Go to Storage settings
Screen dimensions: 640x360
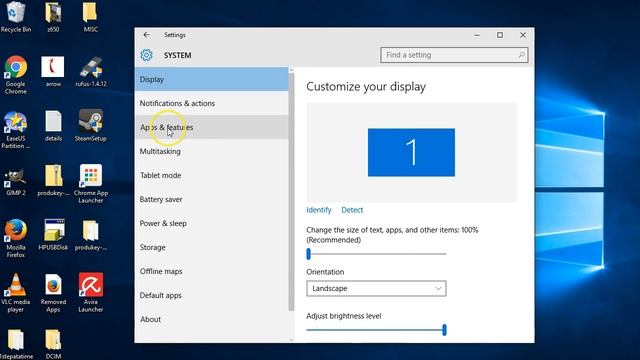pos(211,247)
